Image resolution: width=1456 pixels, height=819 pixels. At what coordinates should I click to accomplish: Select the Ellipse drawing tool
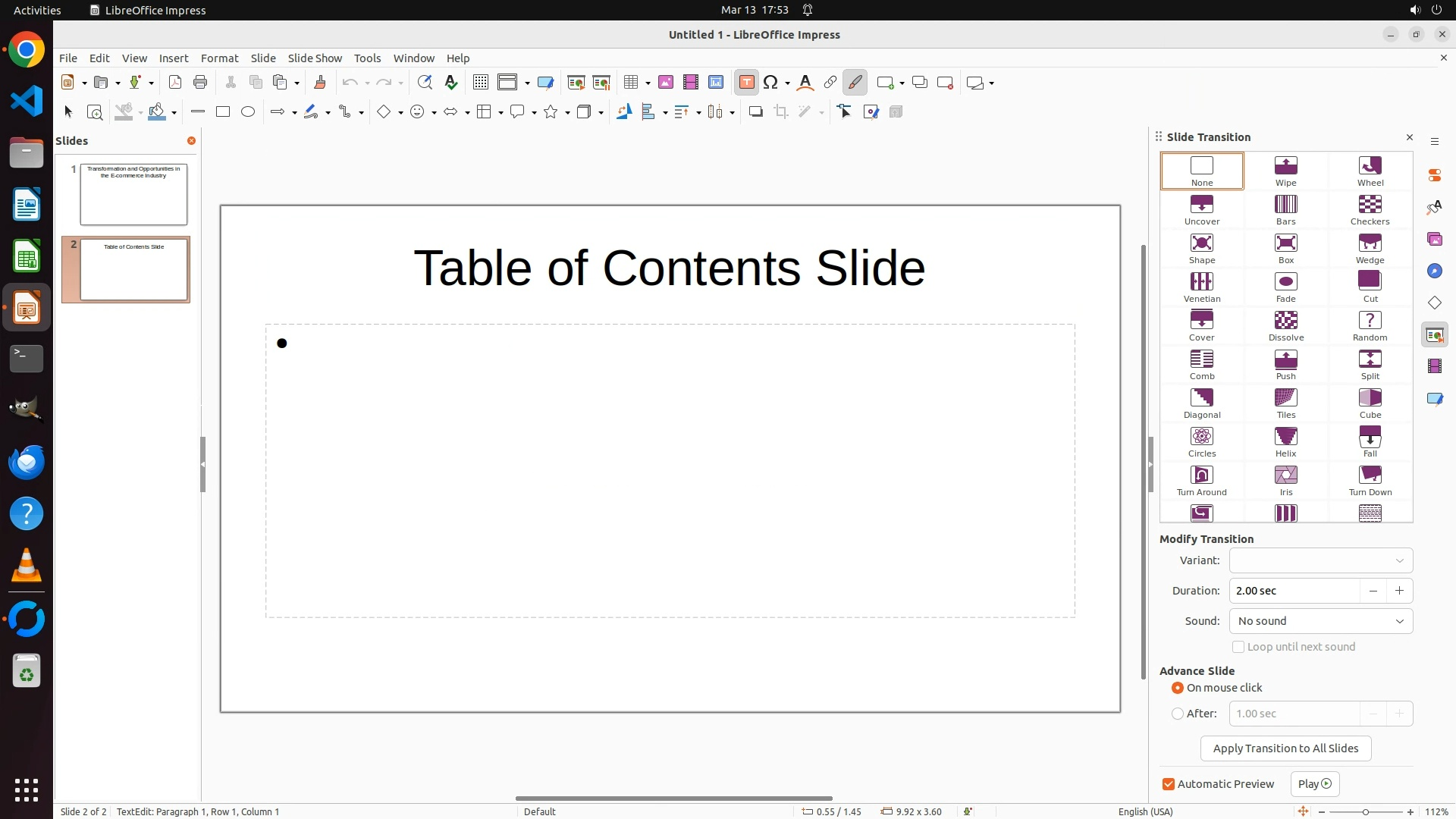(248, 112)
